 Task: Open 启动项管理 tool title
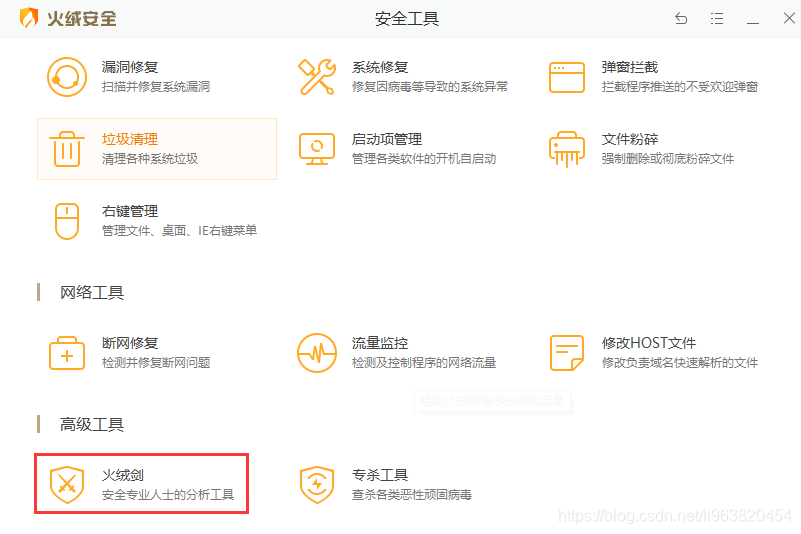tap(387, 140)
